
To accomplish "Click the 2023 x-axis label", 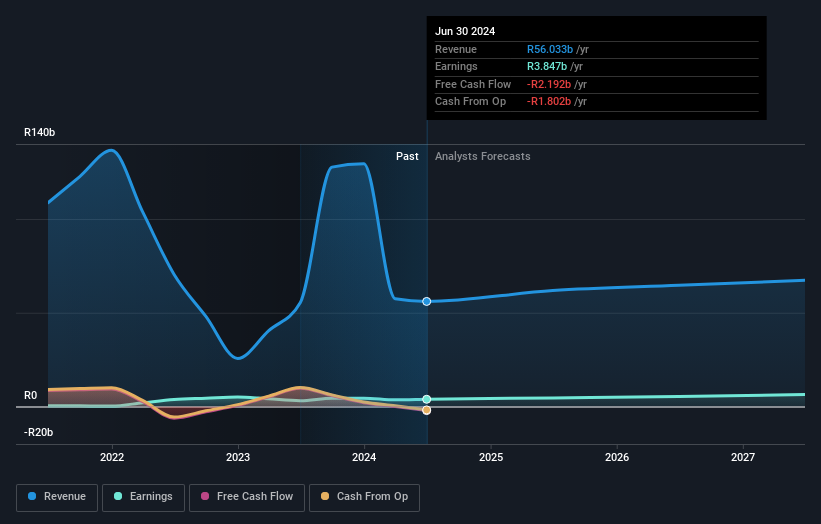I will tap(238, 458).
